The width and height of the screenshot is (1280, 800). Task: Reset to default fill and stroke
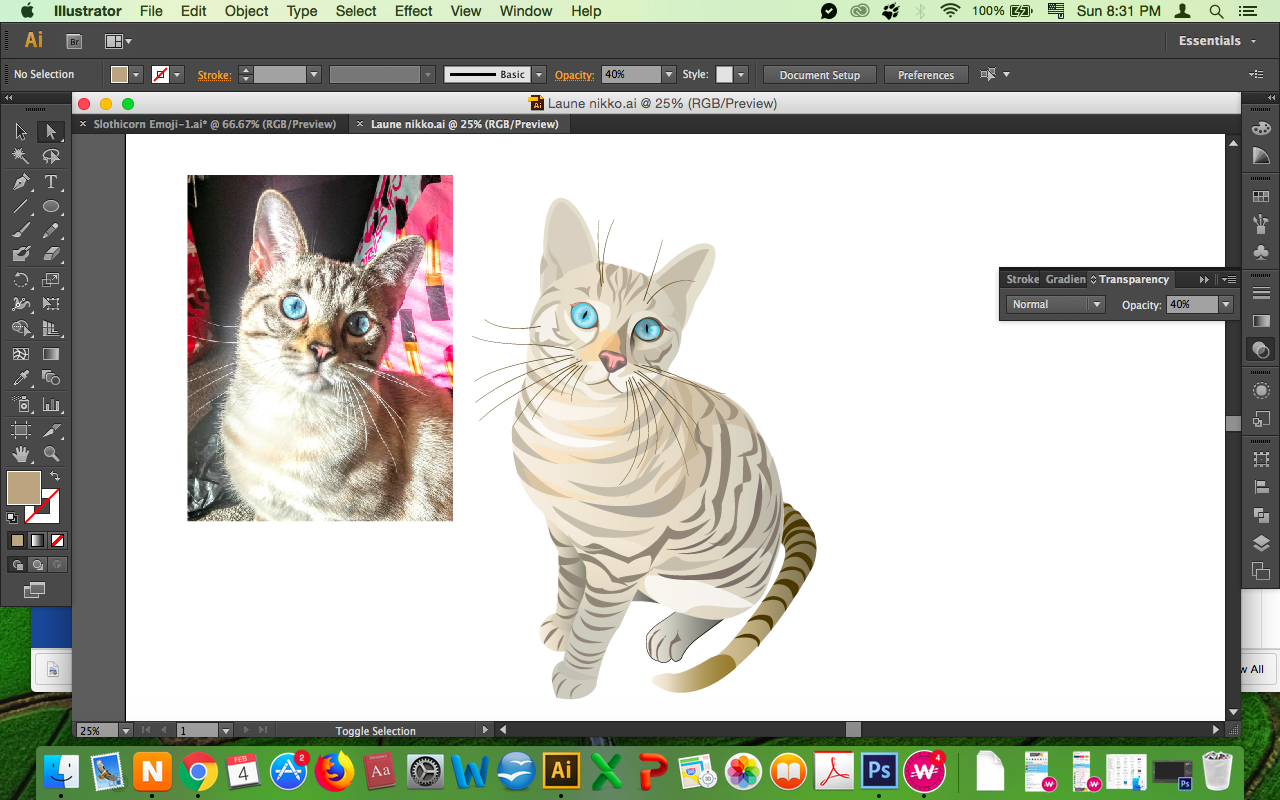point(12,518)
